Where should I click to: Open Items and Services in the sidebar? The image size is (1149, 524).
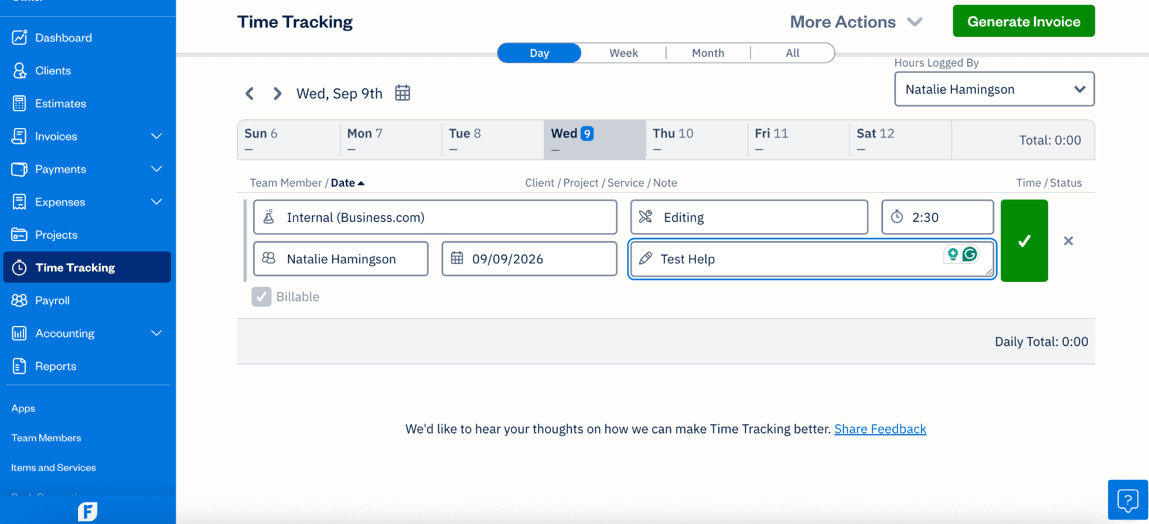[x=53, y=467]
